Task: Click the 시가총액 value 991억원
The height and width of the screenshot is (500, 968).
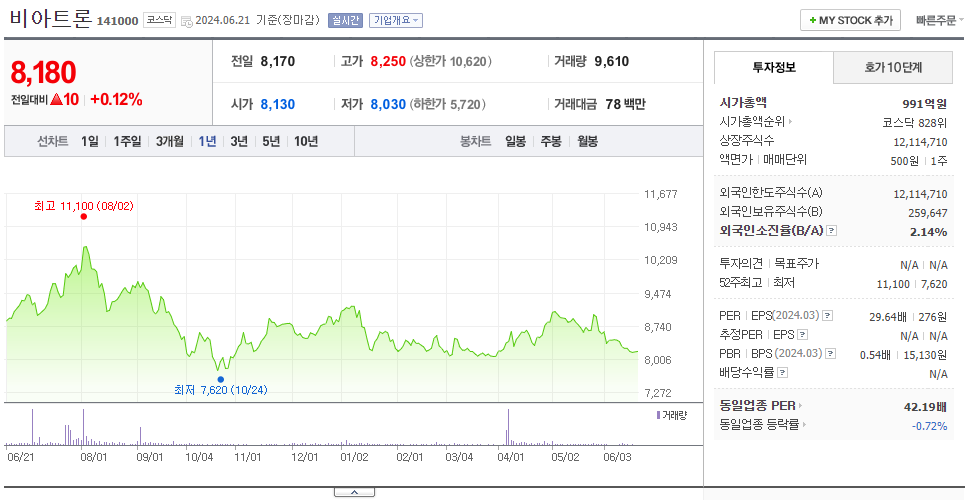Action: 924,104
